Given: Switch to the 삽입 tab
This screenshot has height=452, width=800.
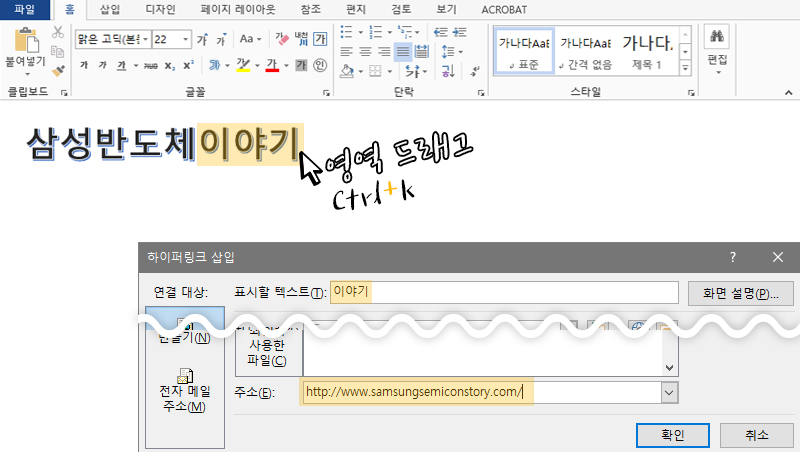Looking at the screenshot, I should coord(110,9).
